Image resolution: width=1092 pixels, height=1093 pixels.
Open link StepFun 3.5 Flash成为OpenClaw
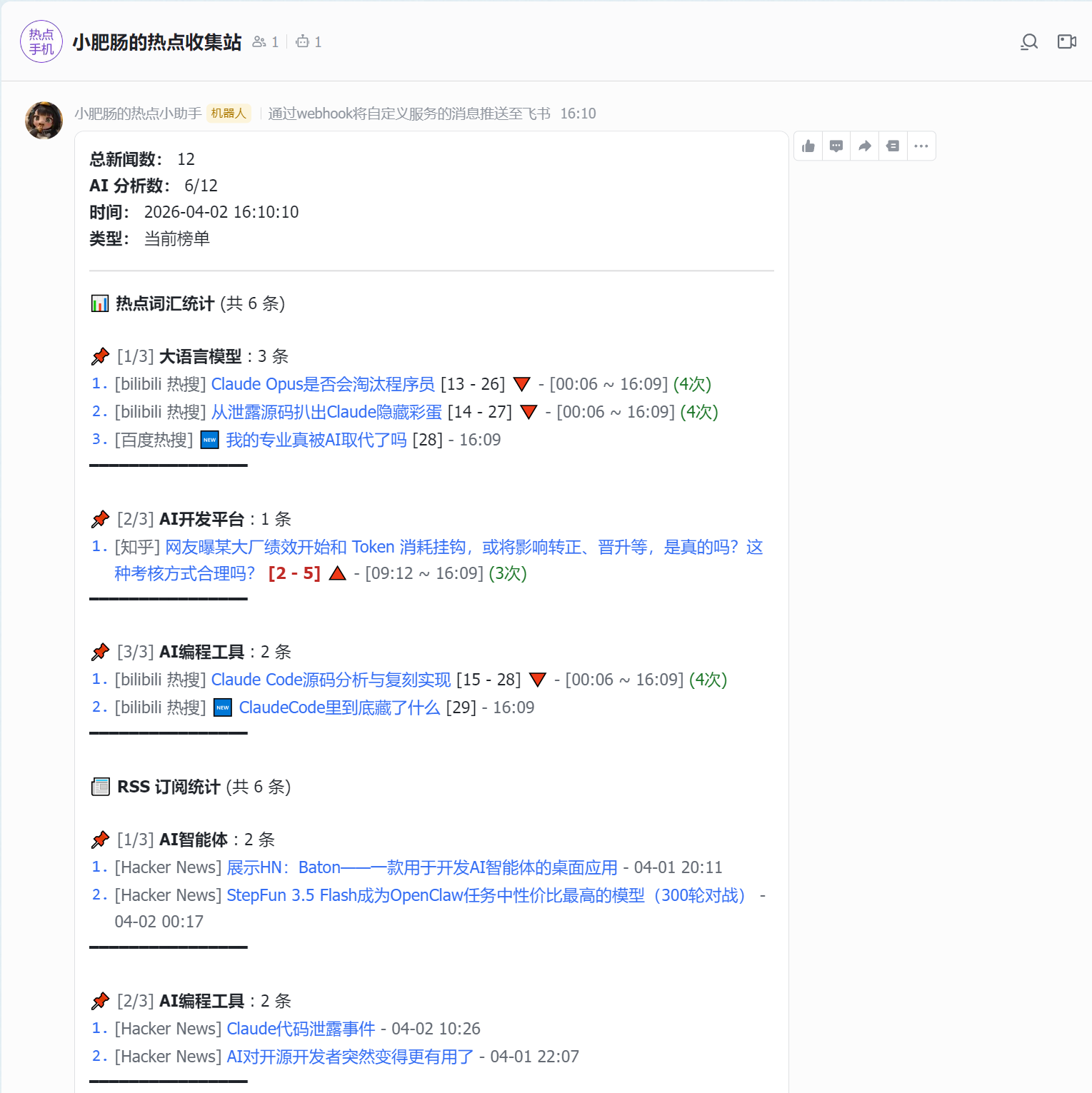487,895
